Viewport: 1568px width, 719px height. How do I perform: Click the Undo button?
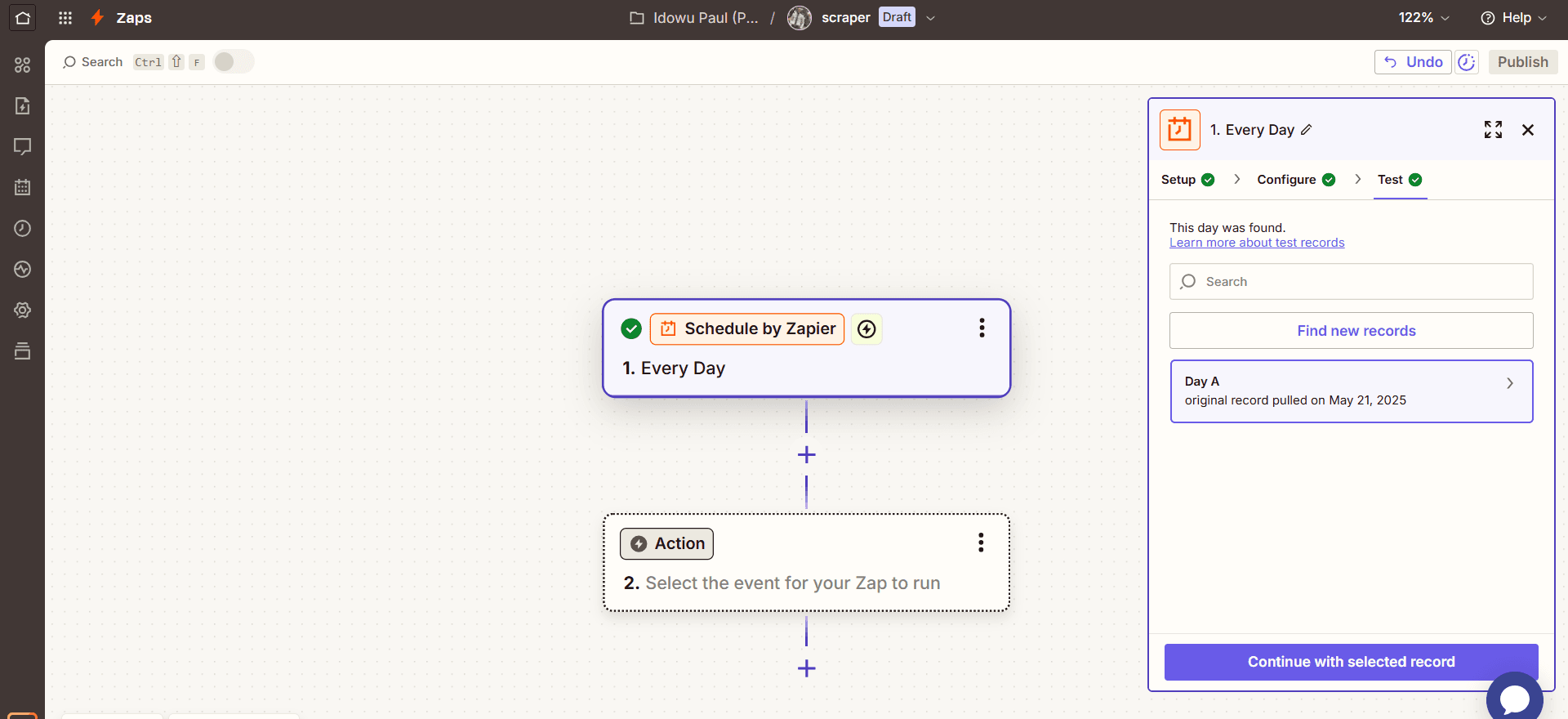(x=1413, y=62)
